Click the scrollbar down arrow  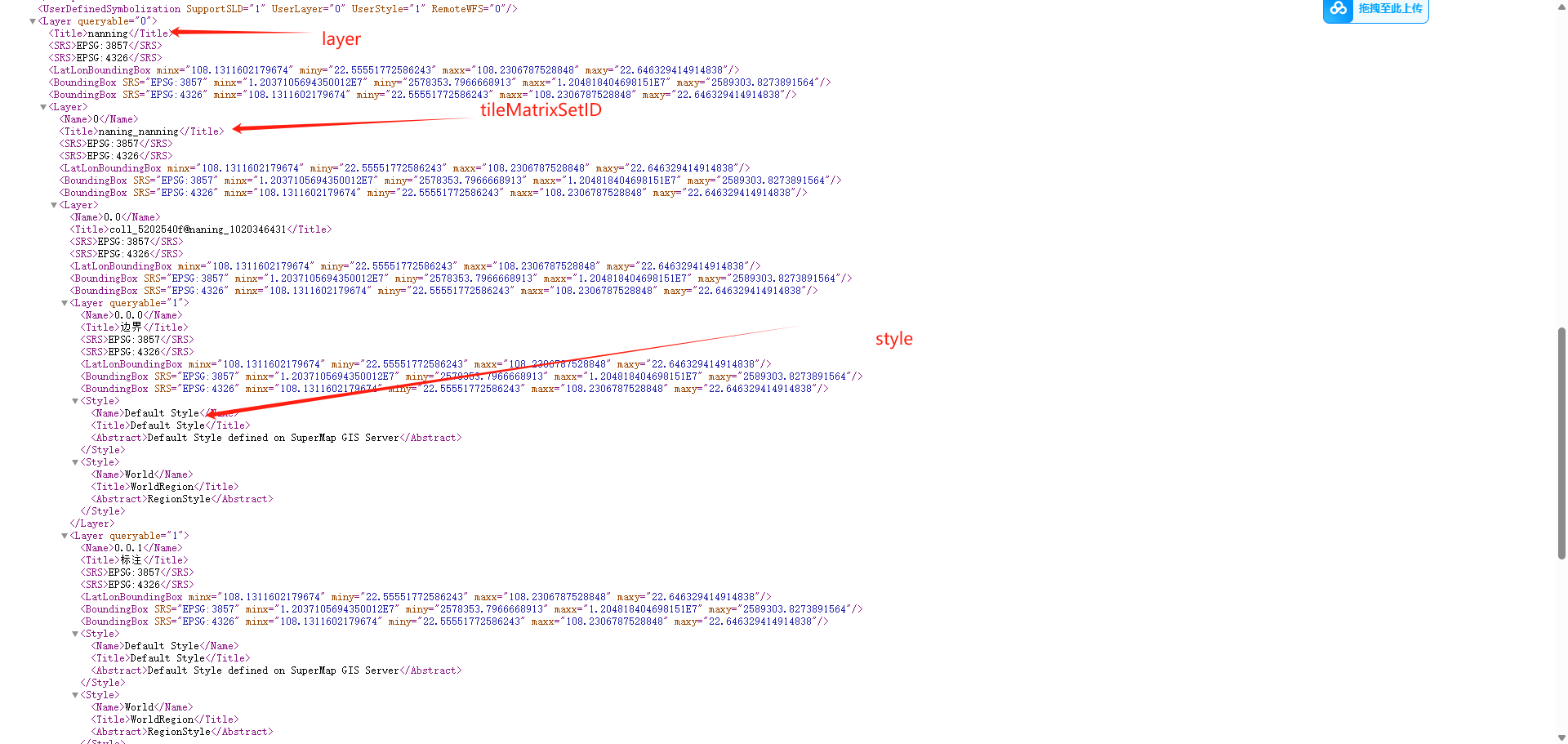[x=1561, y=739]
